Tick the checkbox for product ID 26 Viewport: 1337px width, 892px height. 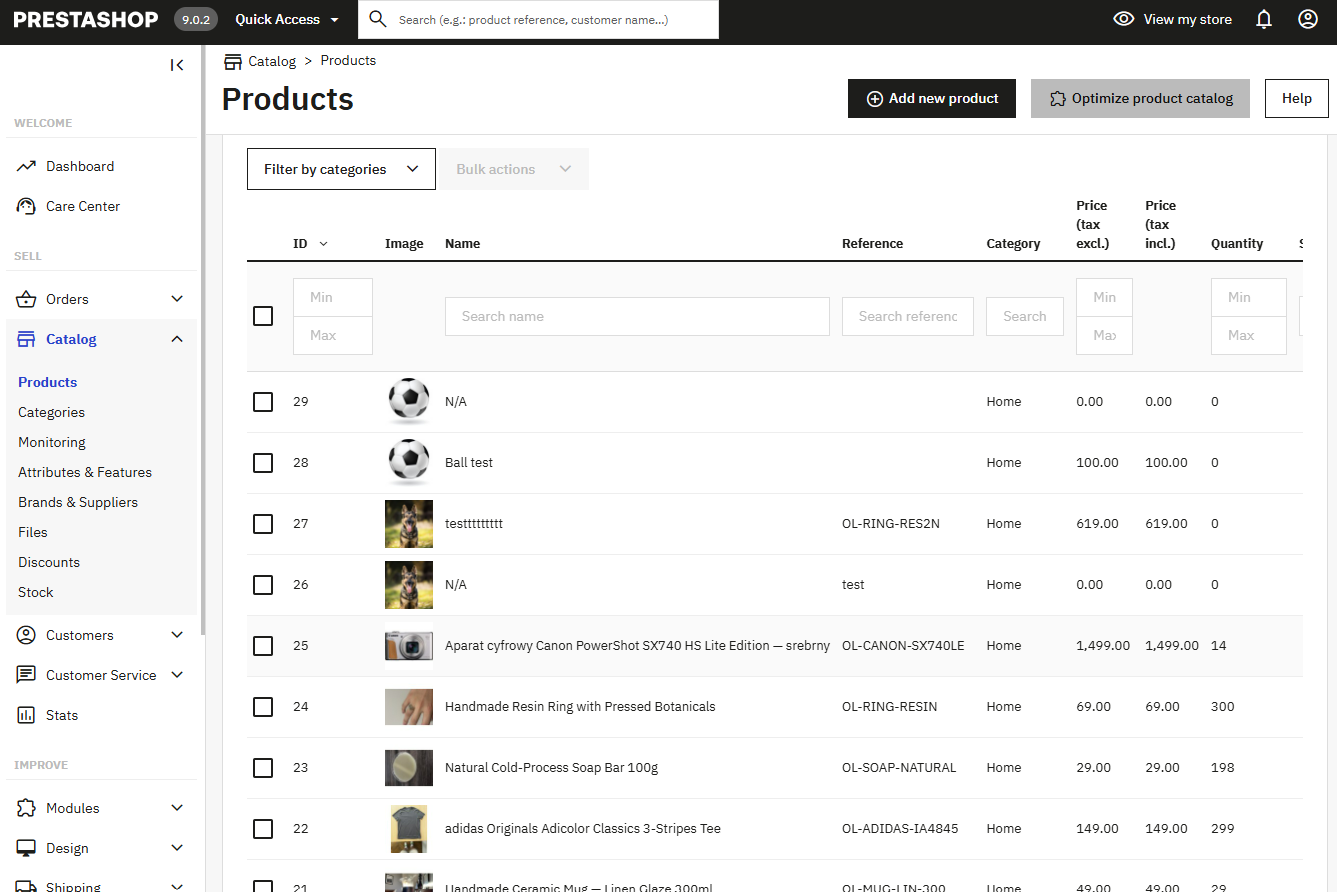[263, 585]
